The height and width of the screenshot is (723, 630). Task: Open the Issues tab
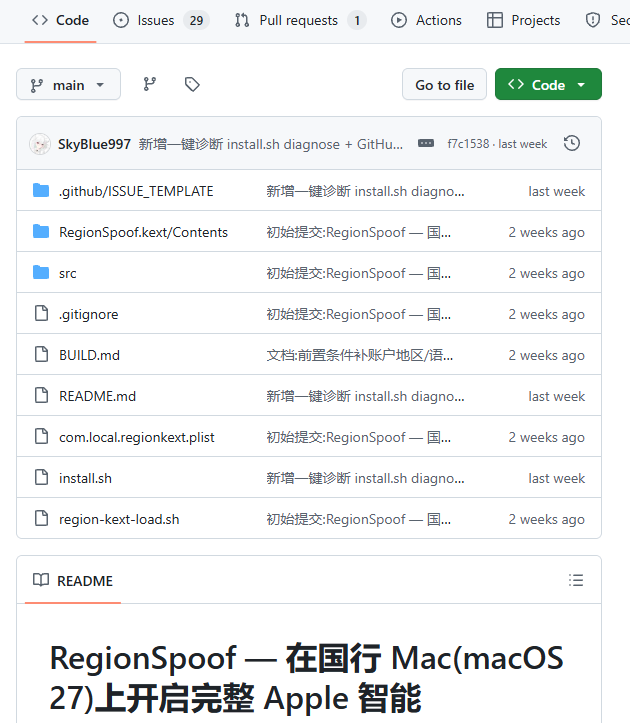coord(161,20)
